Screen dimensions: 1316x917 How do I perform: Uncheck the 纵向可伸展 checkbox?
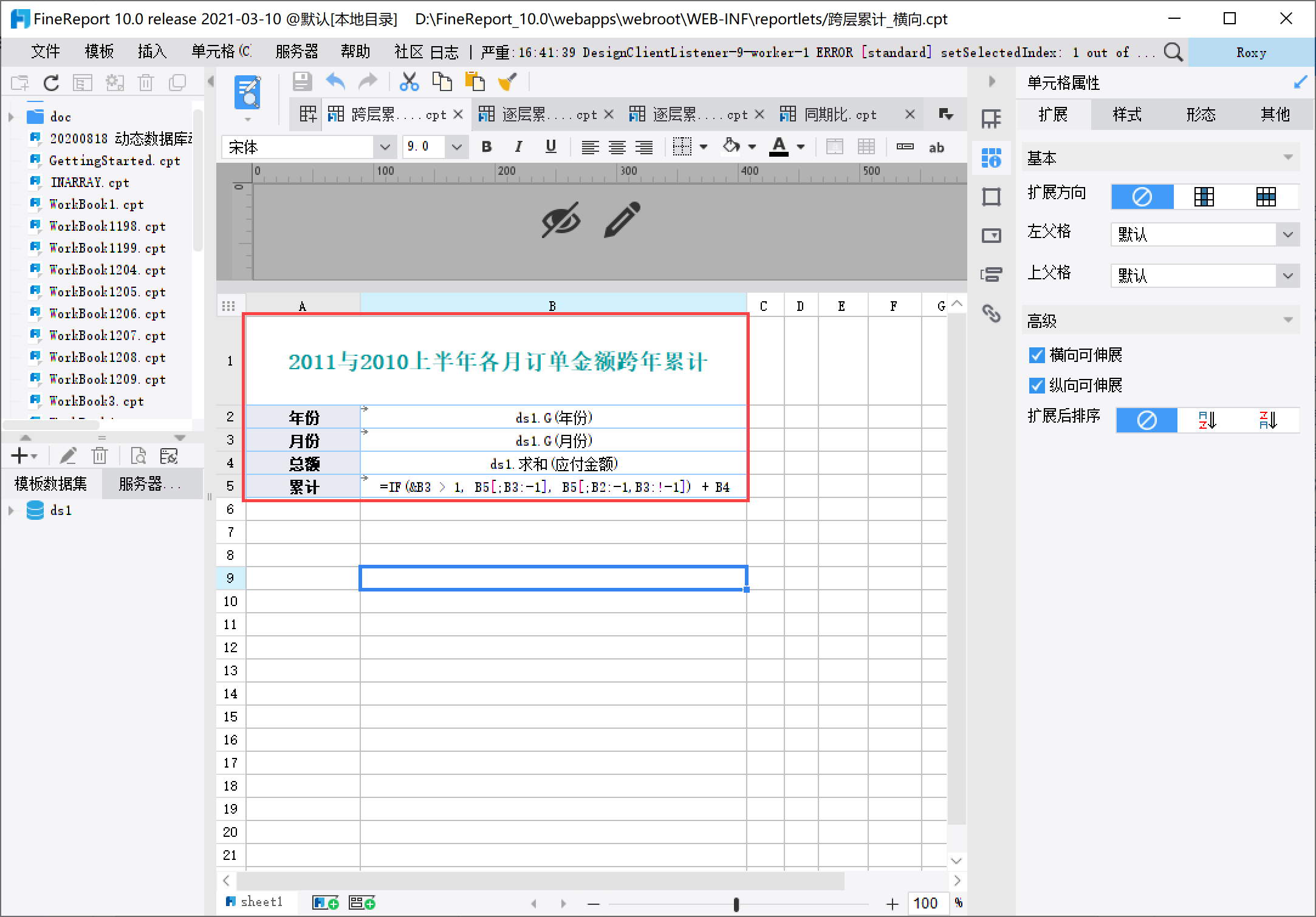1037,386
